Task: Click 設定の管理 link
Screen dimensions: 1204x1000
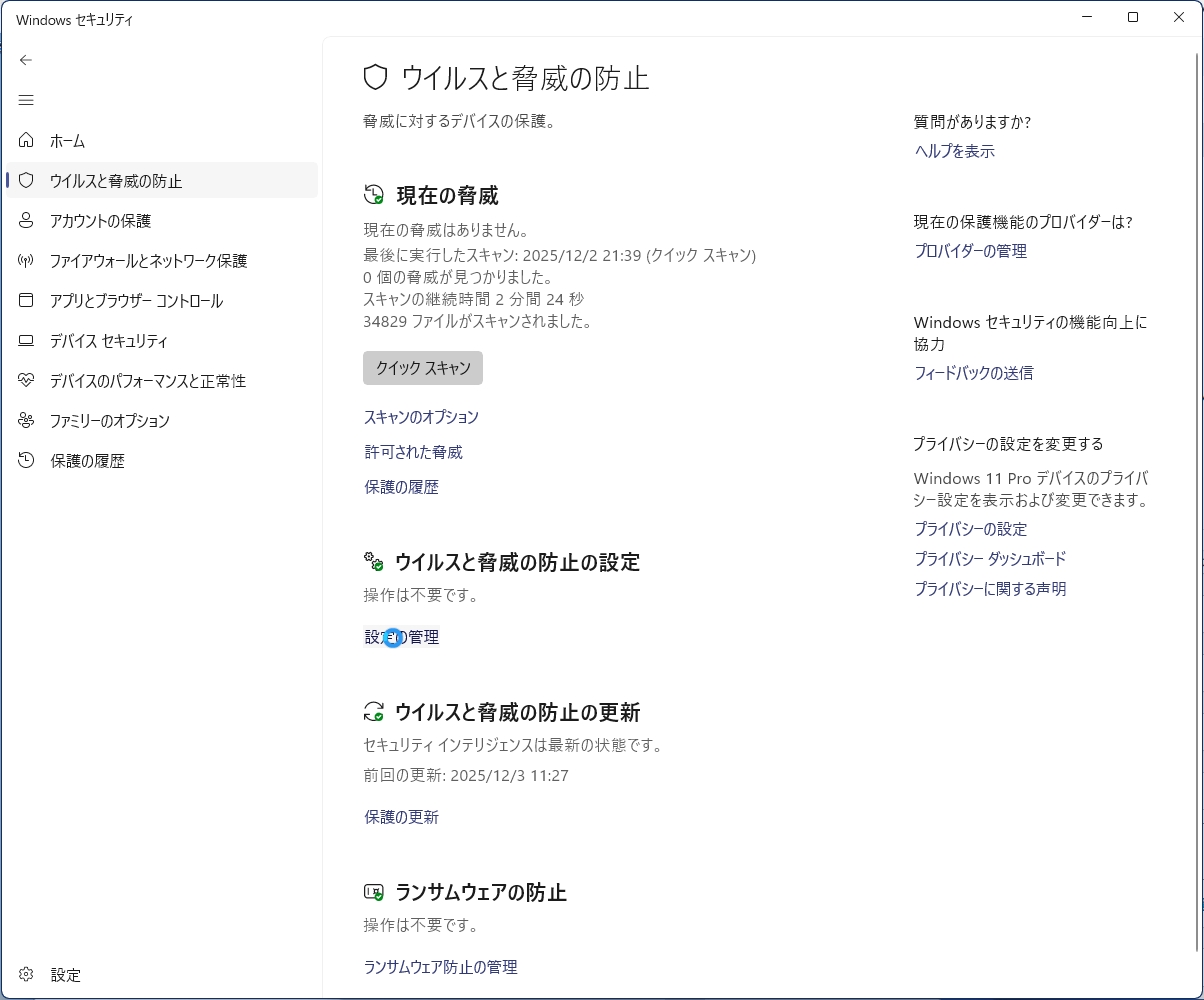Action: (x=402, y=637)
